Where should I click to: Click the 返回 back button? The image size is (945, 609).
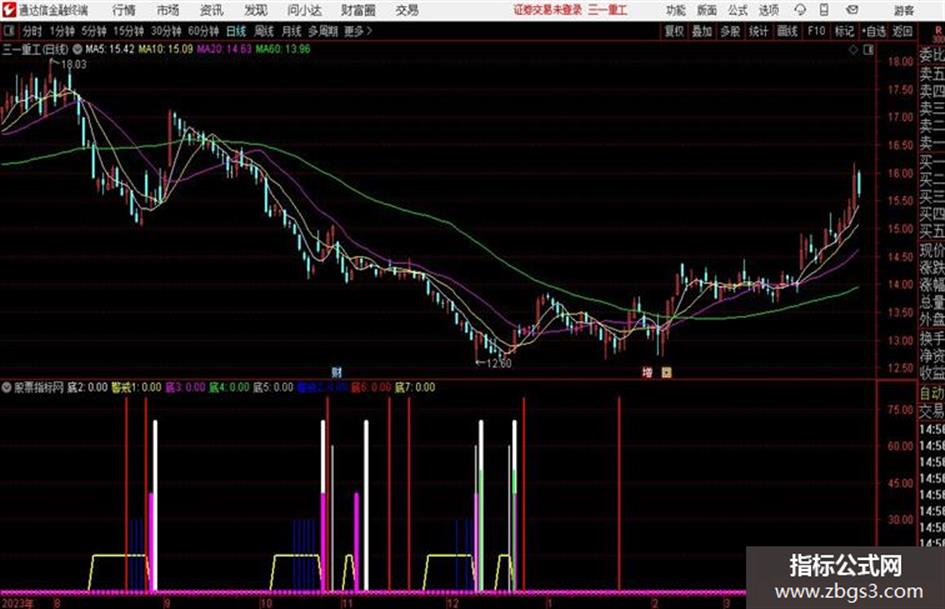click(902, 31)
